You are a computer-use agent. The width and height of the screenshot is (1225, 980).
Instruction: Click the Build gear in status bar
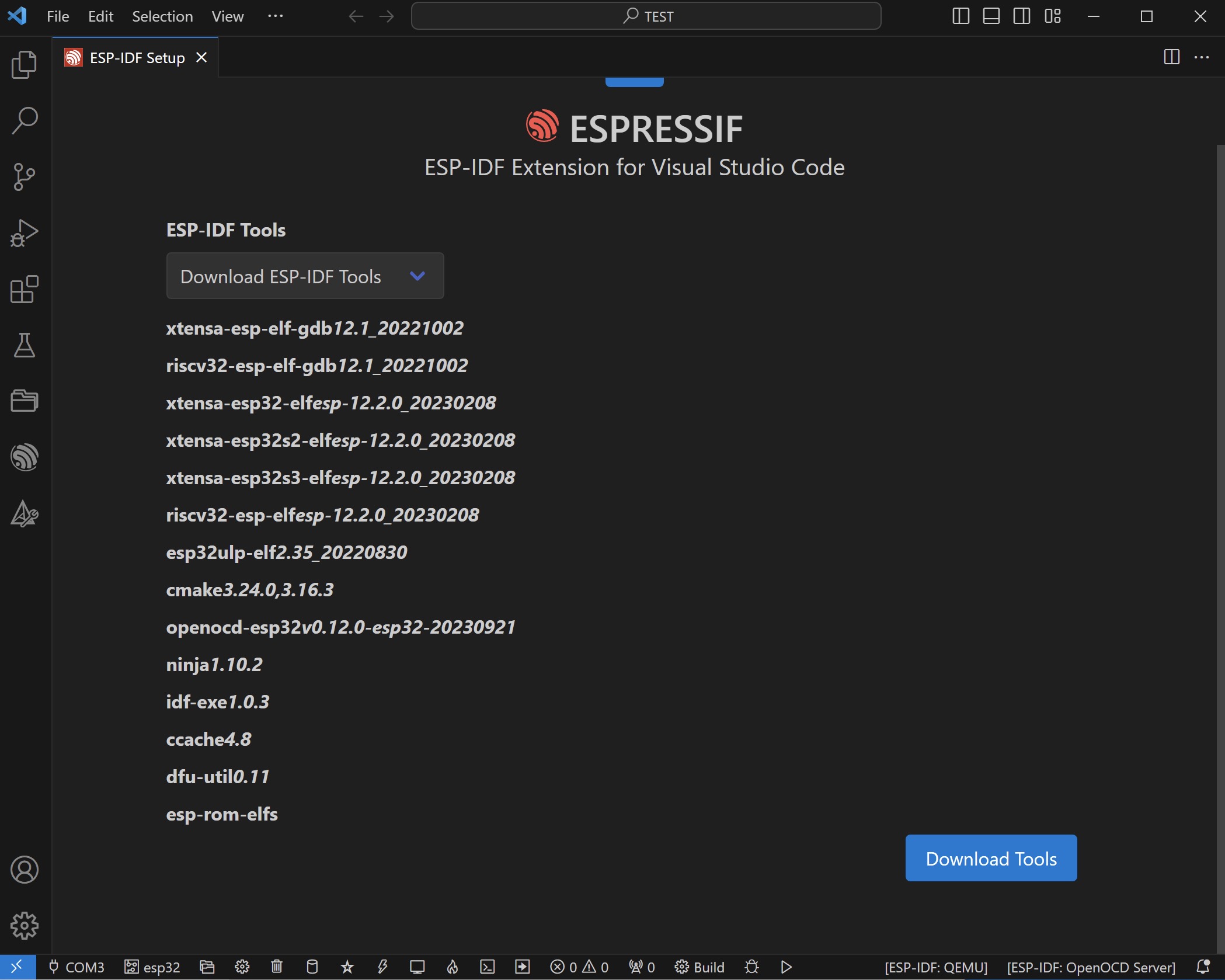pyautogui.click(x=699, y=967)
